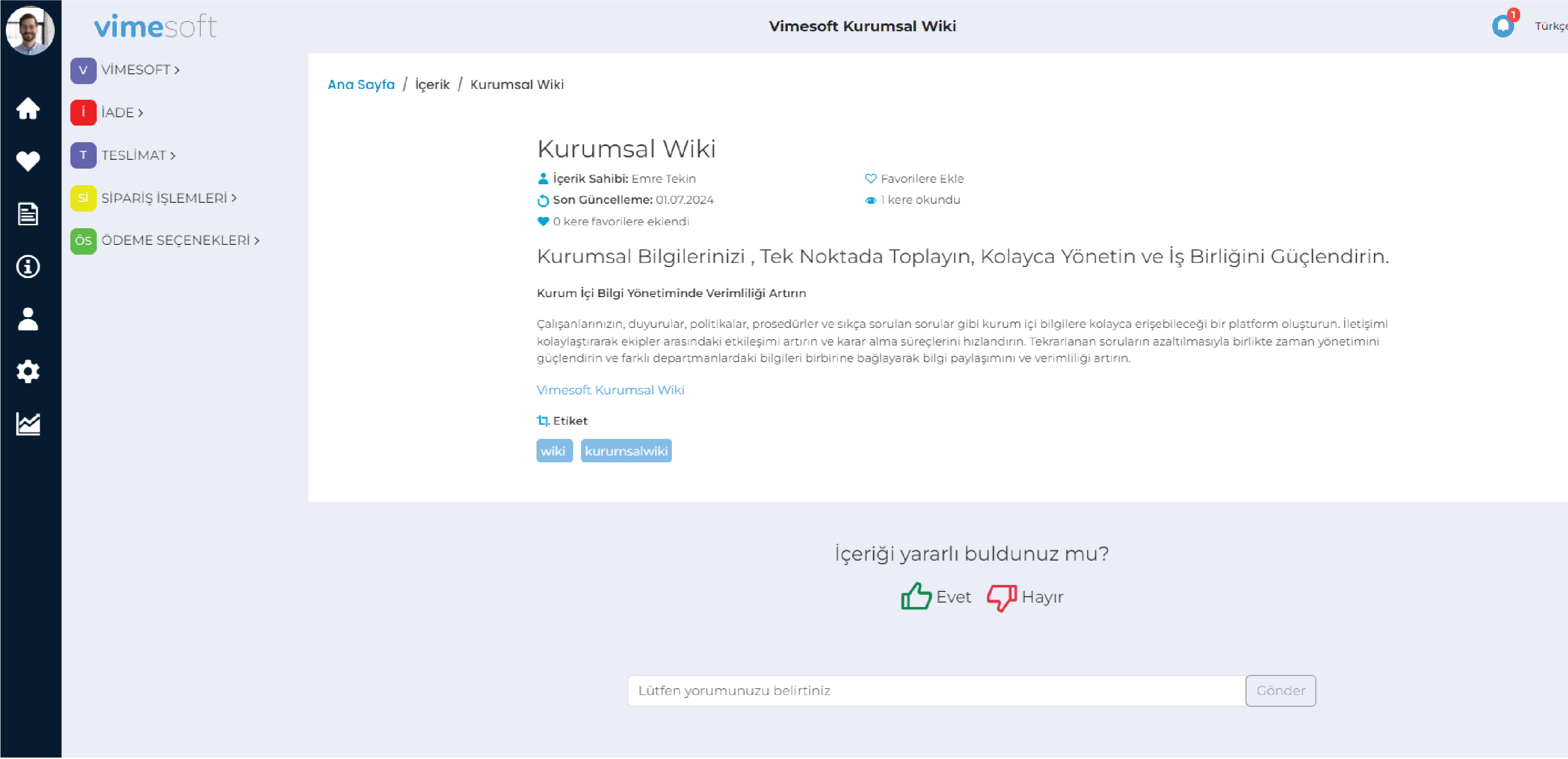The width and height of the screenshot is (1568, 759).
Task: Expand the VİMESOFT category
Action: [x=141, y=70]
